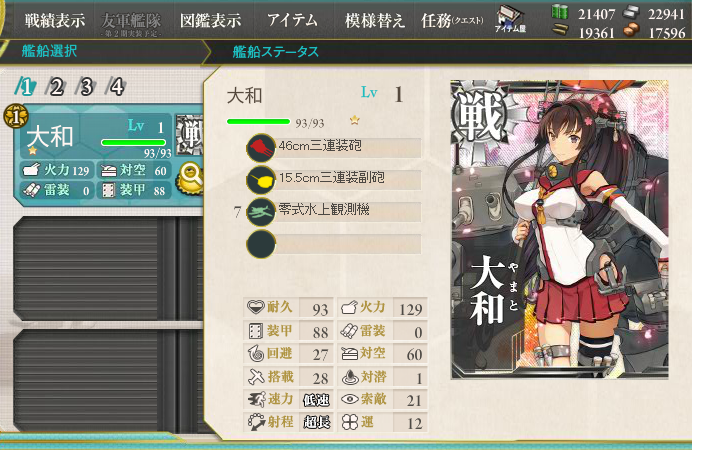Click the magnifying glass detail icon
The width and height of the screenshot is (706, 451).
(x=191, y=177)
